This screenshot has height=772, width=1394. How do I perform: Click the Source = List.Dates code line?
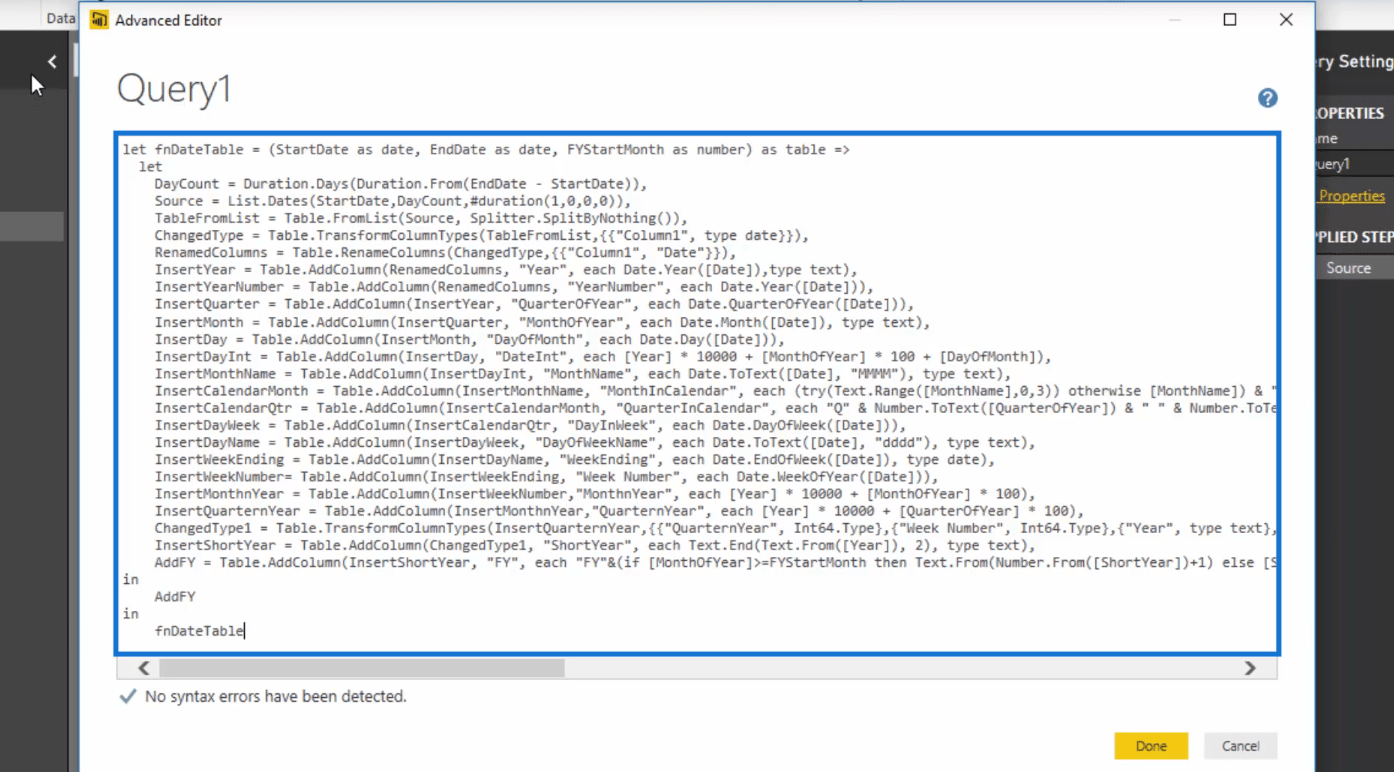pos(393,201)
